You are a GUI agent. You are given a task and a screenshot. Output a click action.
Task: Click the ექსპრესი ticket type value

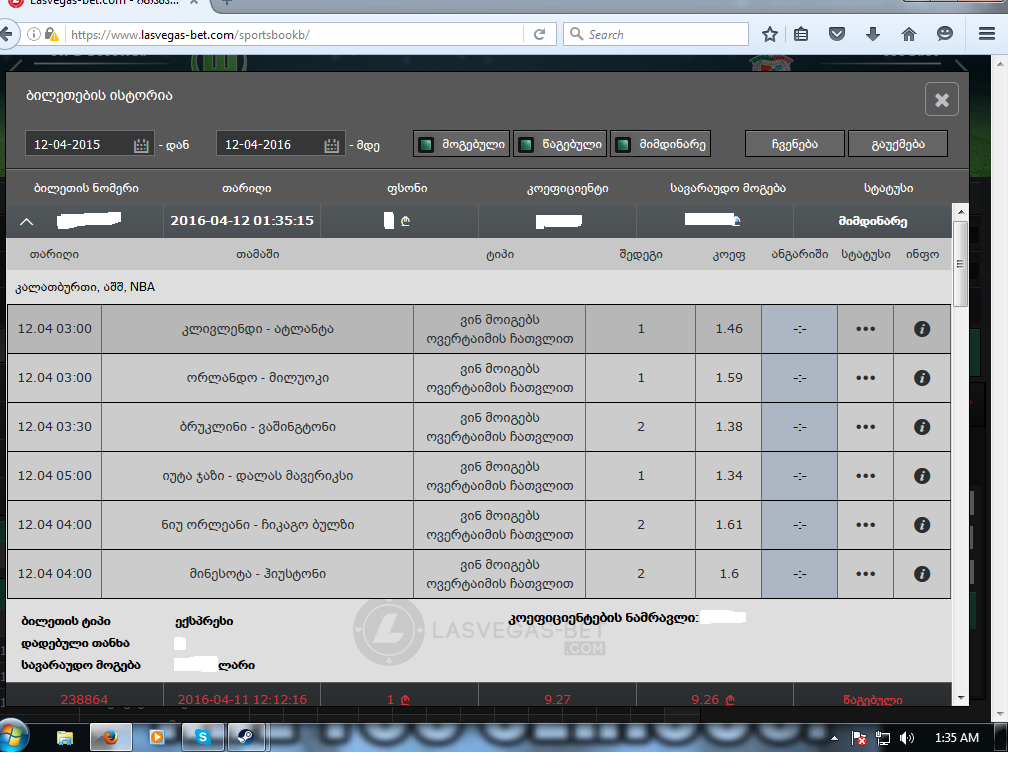[204, 621]
